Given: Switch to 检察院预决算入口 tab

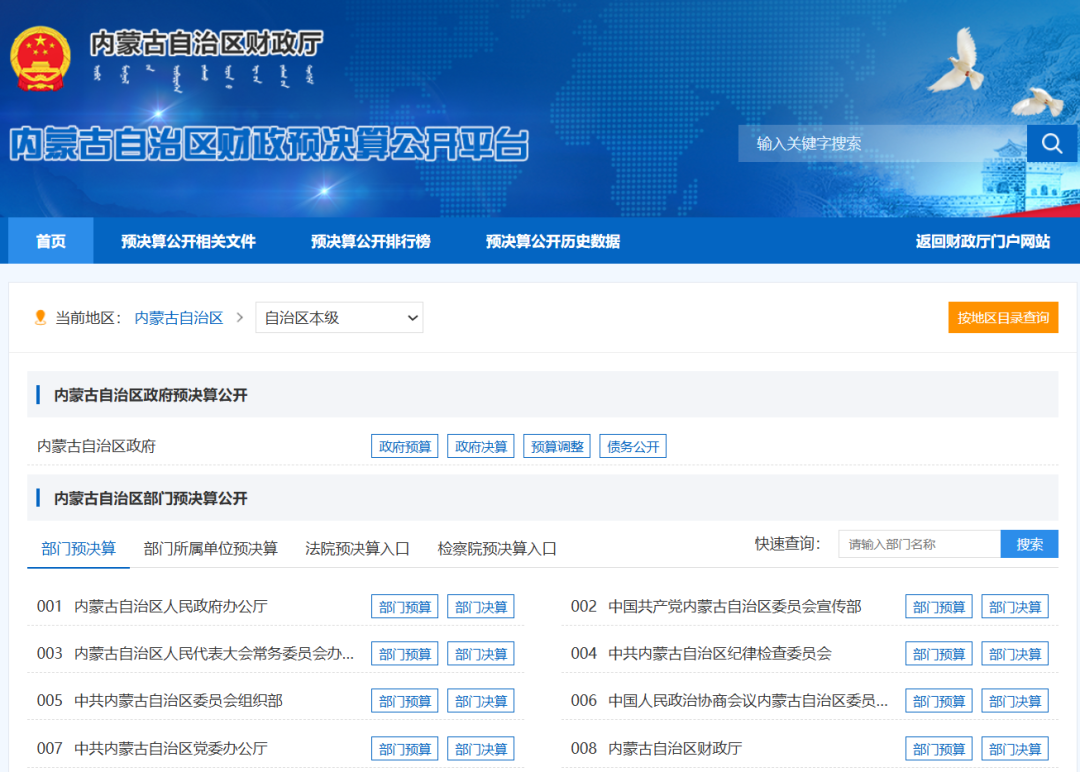Looking at the screenshot, I should [x=497, y=549].
